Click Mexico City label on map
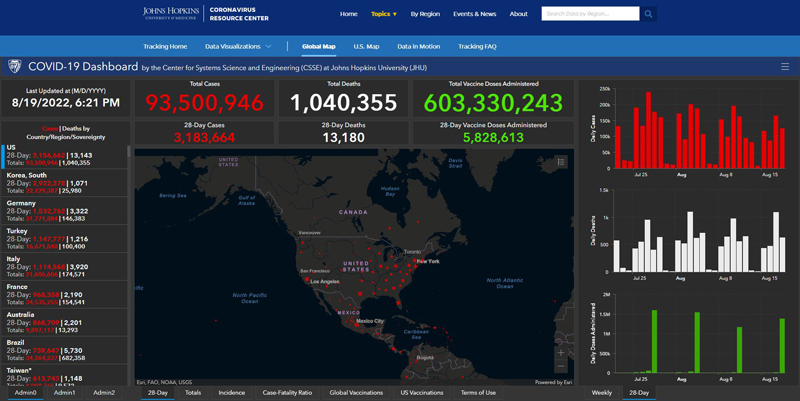 pos(370,321)
